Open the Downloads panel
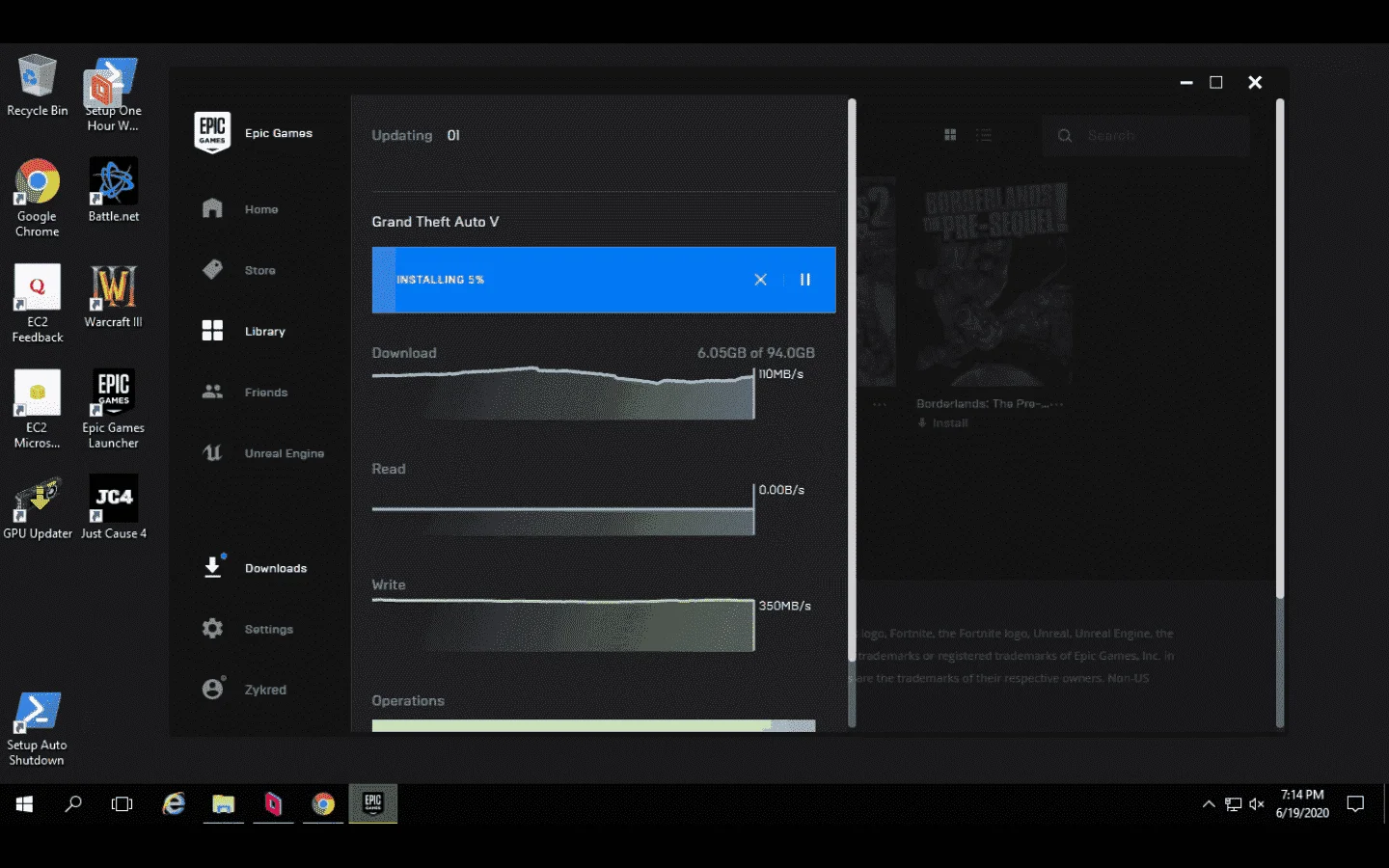The image size is (1389, 868). 275,568
